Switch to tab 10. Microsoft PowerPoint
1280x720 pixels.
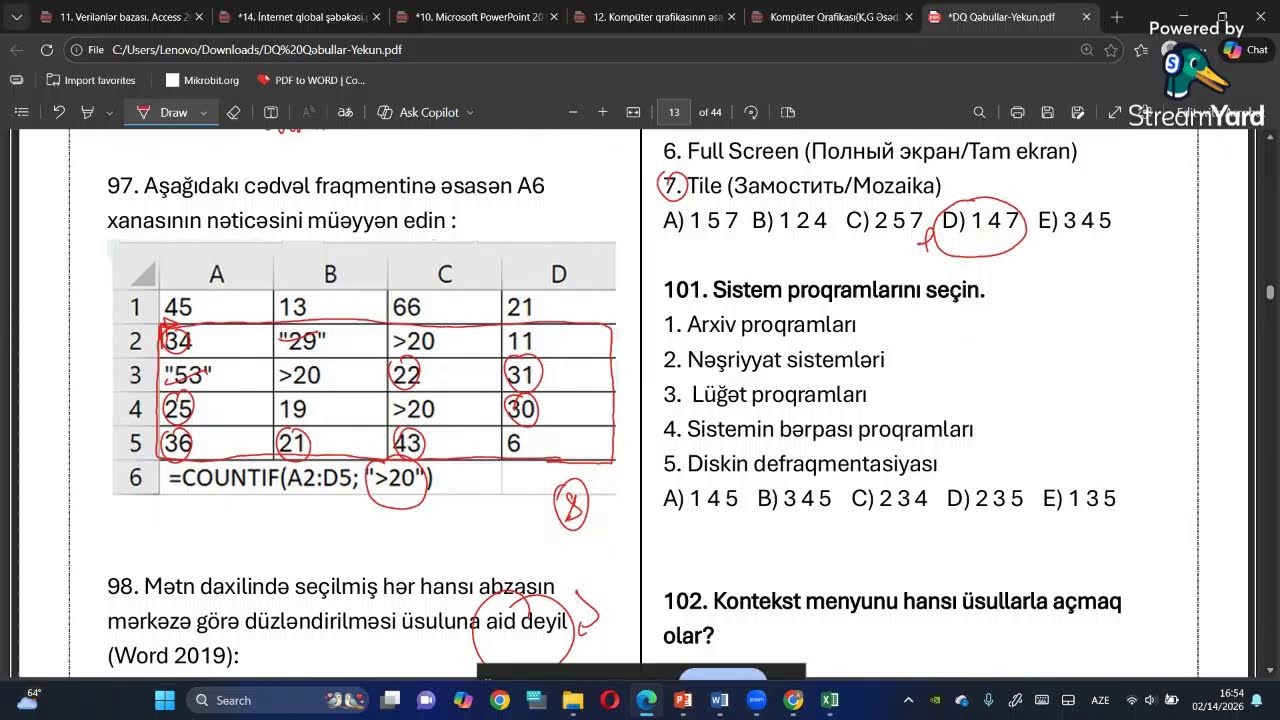click(476, 17)
